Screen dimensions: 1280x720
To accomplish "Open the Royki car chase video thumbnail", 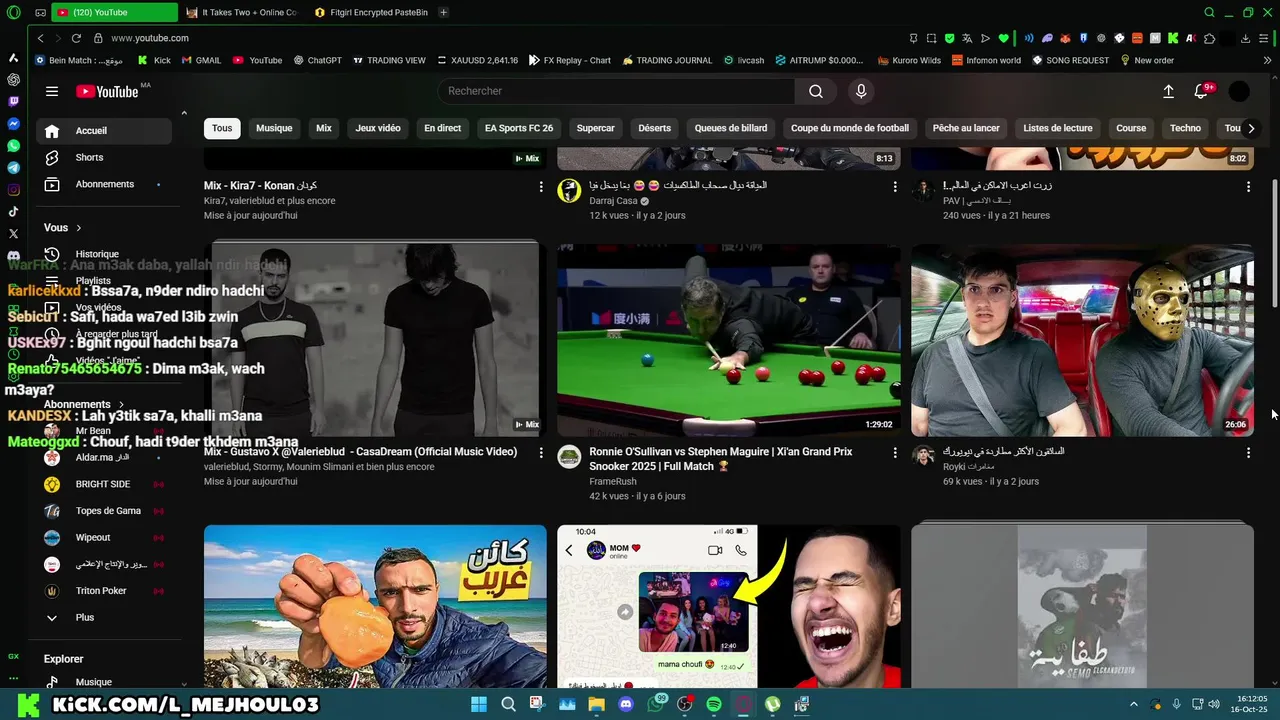I will [1082, 340].
